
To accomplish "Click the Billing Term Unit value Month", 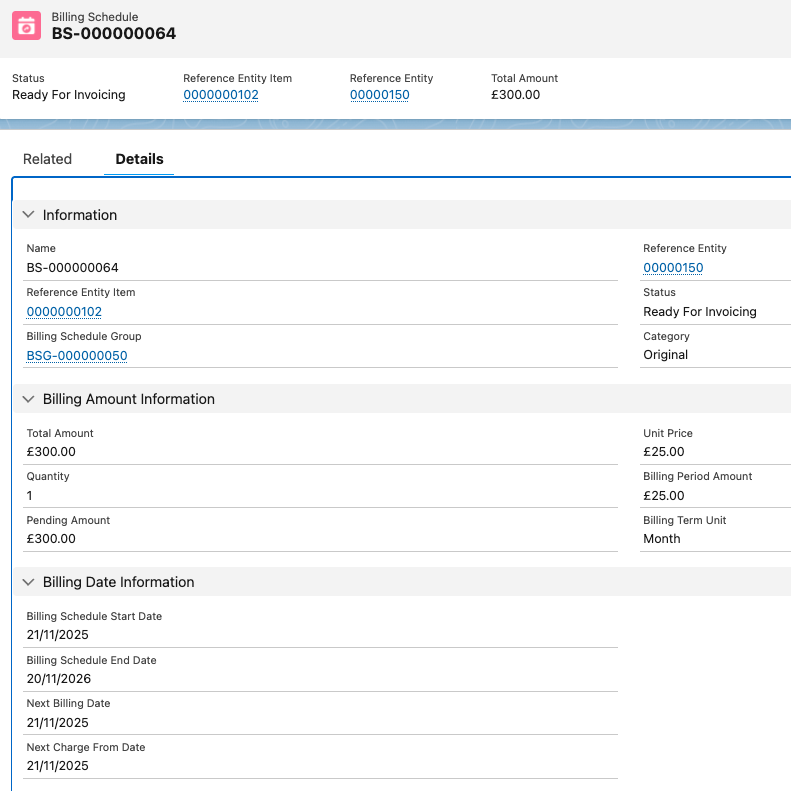I will click(661, 539).
